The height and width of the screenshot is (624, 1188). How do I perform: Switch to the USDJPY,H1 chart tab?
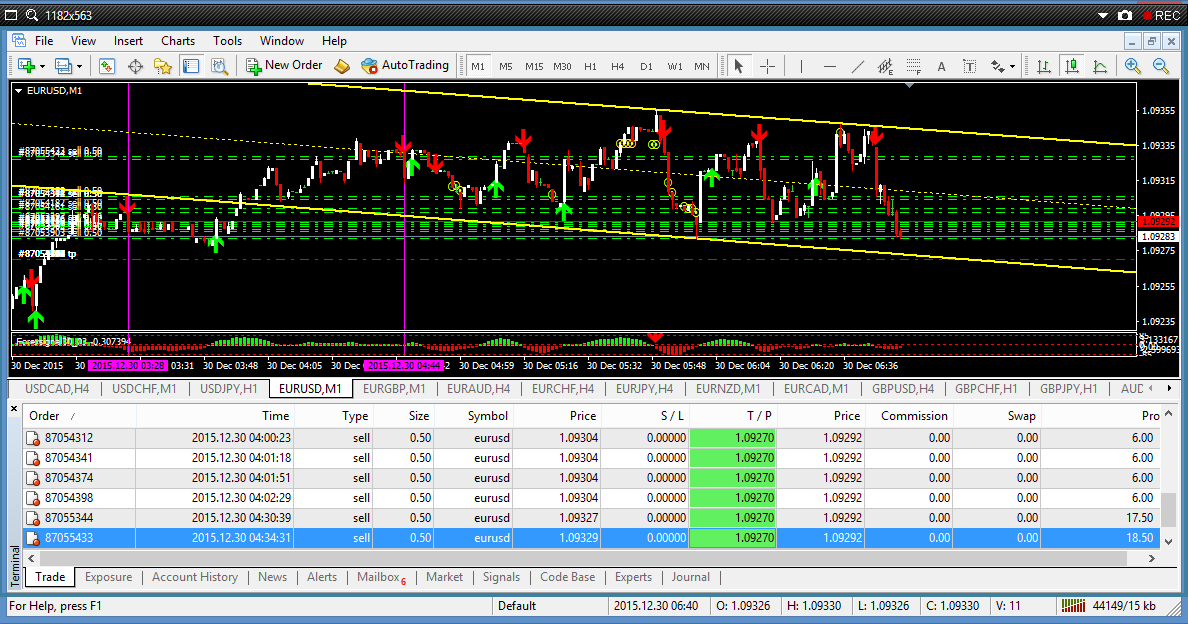point(229,388)
